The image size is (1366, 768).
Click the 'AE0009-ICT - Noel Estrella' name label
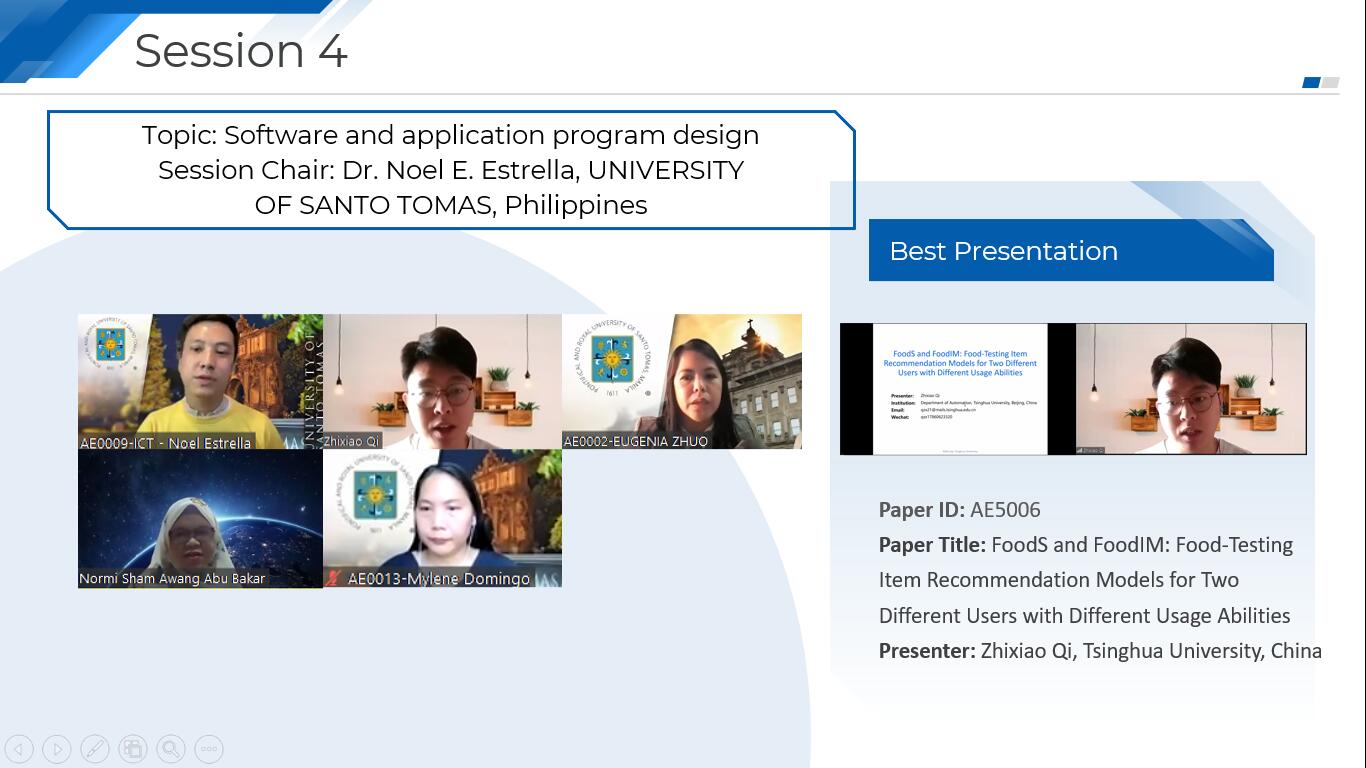click(x=166, y=442)
